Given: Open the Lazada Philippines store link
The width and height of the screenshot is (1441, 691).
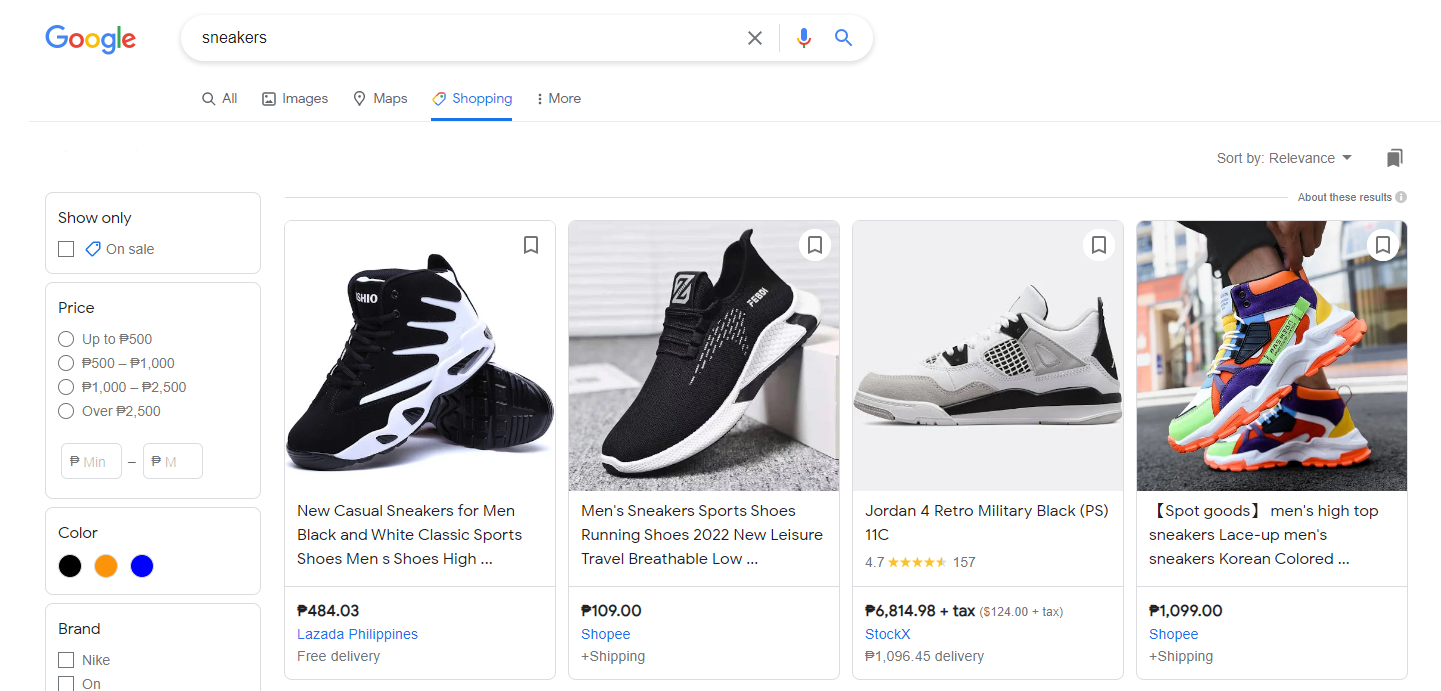Looking at the screenshot, I should coord(357,633).
